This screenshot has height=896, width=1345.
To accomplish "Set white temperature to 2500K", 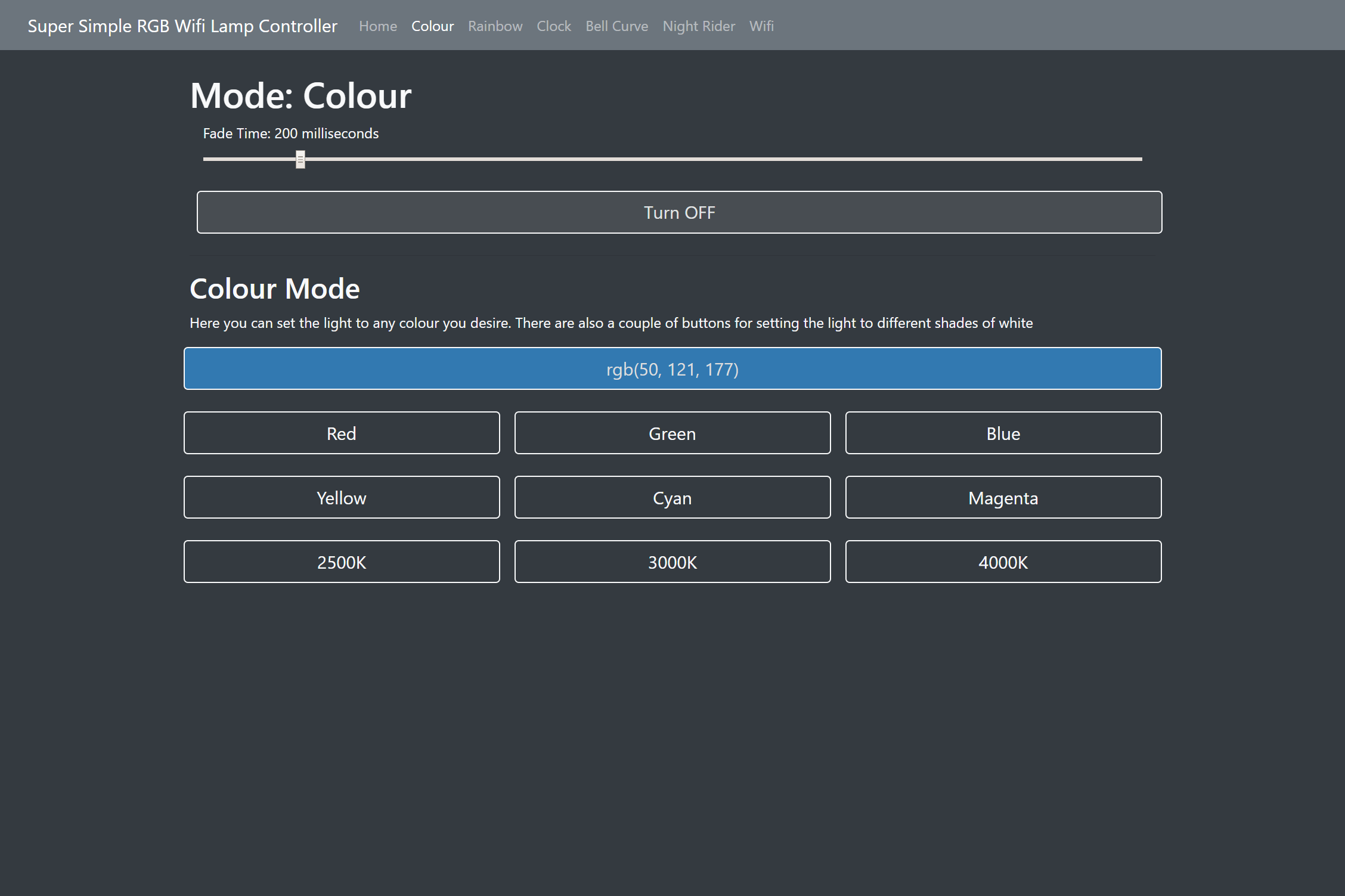I will pos(342,562).
